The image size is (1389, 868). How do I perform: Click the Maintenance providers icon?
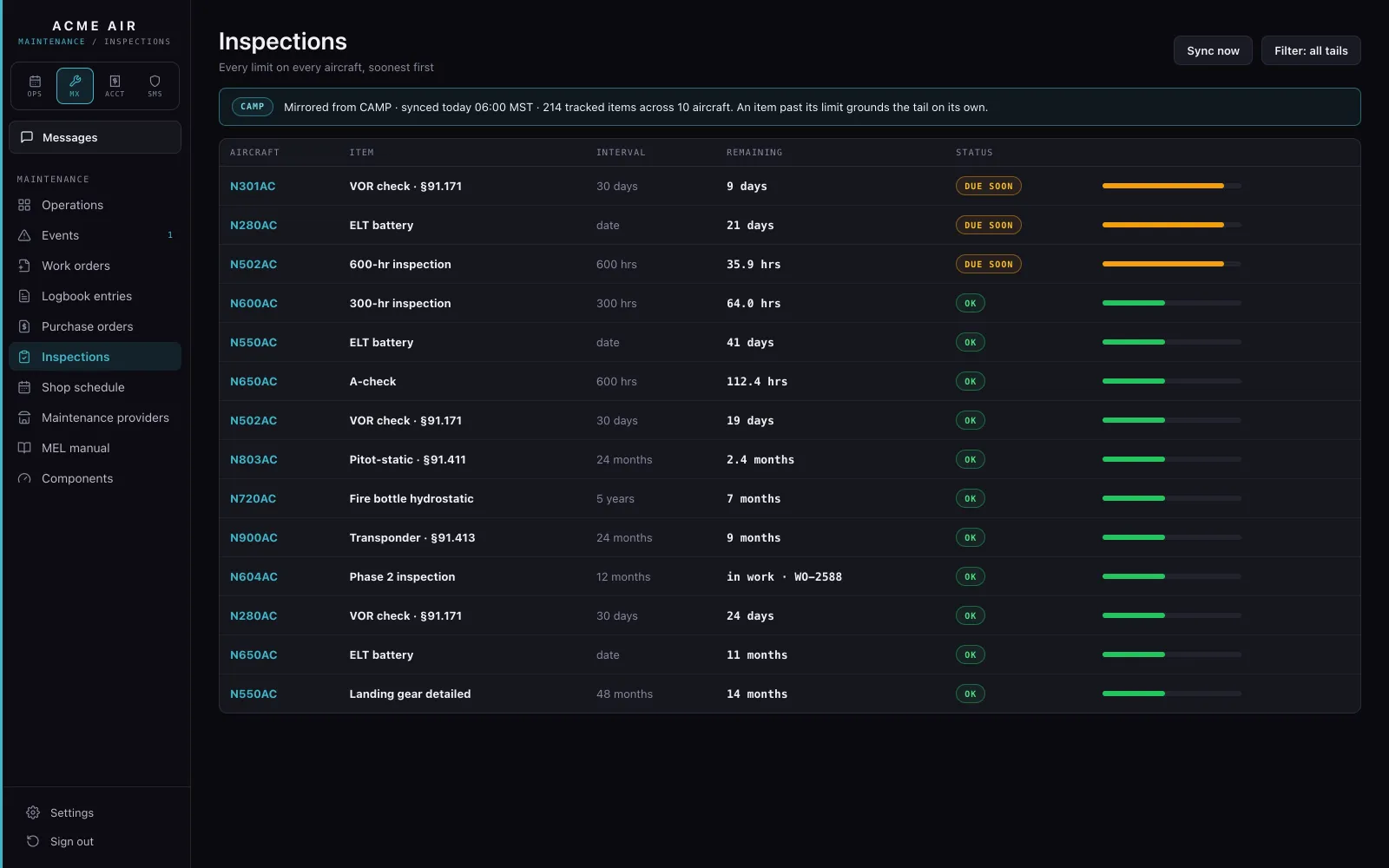pyautogui.click(x=24, y=418)
